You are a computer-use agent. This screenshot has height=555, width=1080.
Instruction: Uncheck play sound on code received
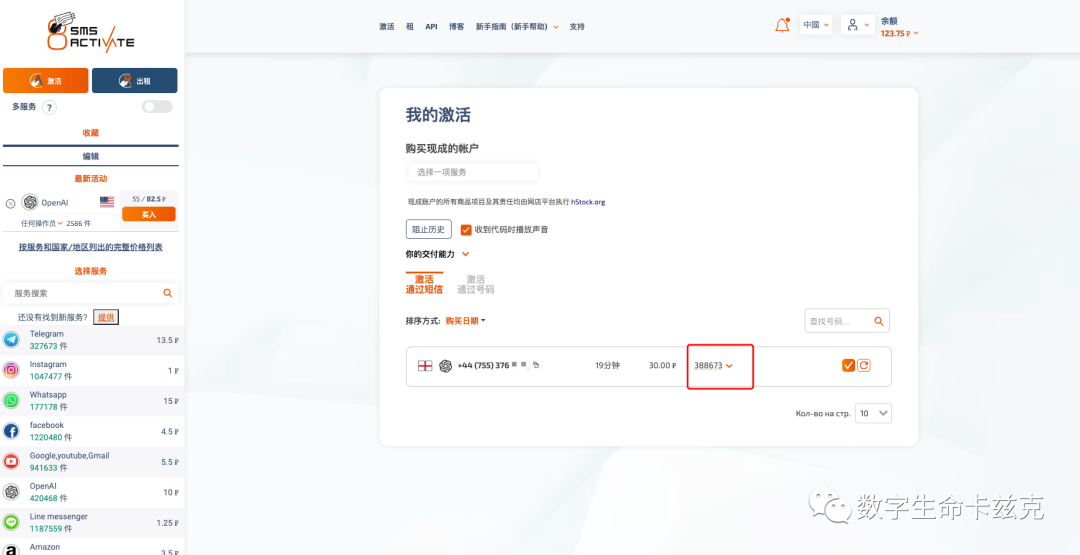pos(466,229)
